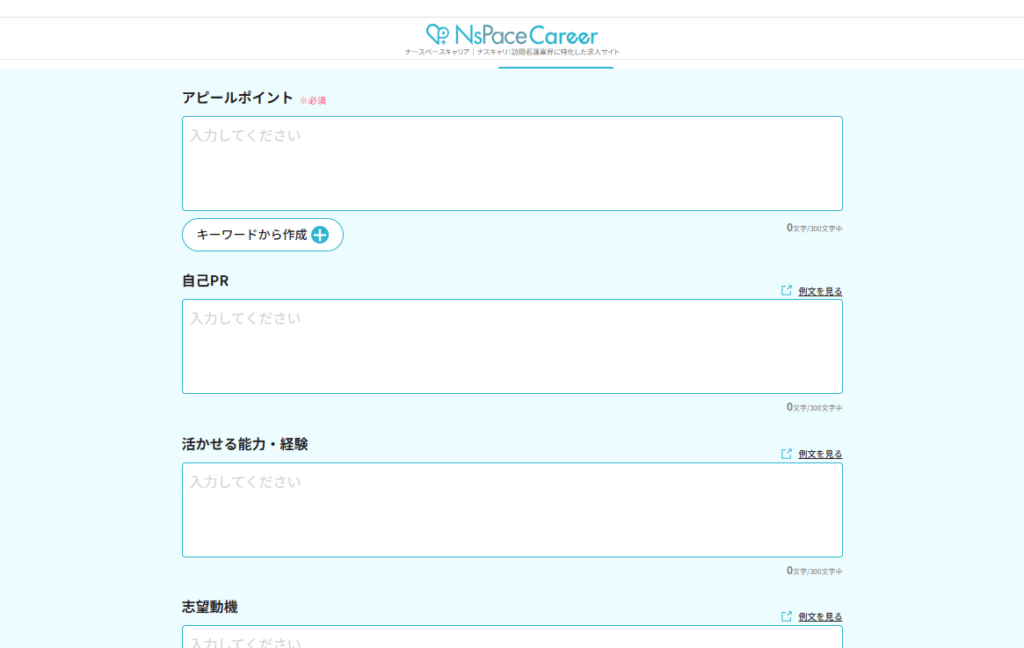Open 例文を見る link beside 志望動機
Screen dimensions: 1024x648
click(x=820, y=617)
